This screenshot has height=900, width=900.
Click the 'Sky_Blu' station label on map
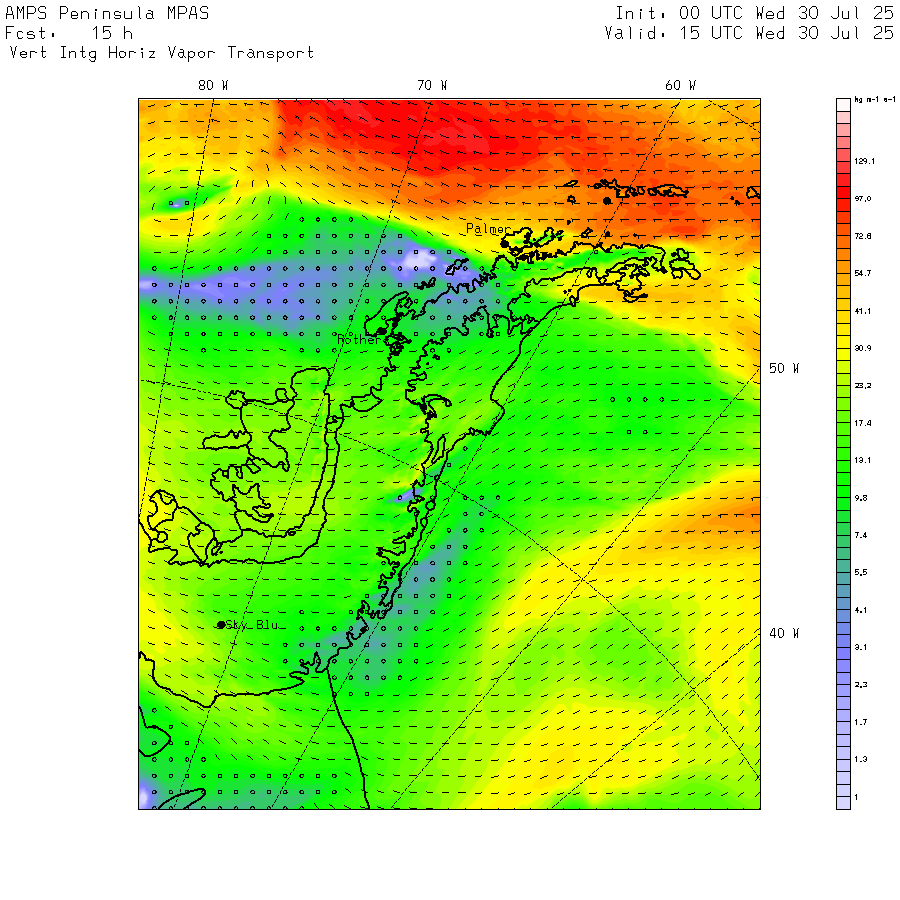point(252,624)
